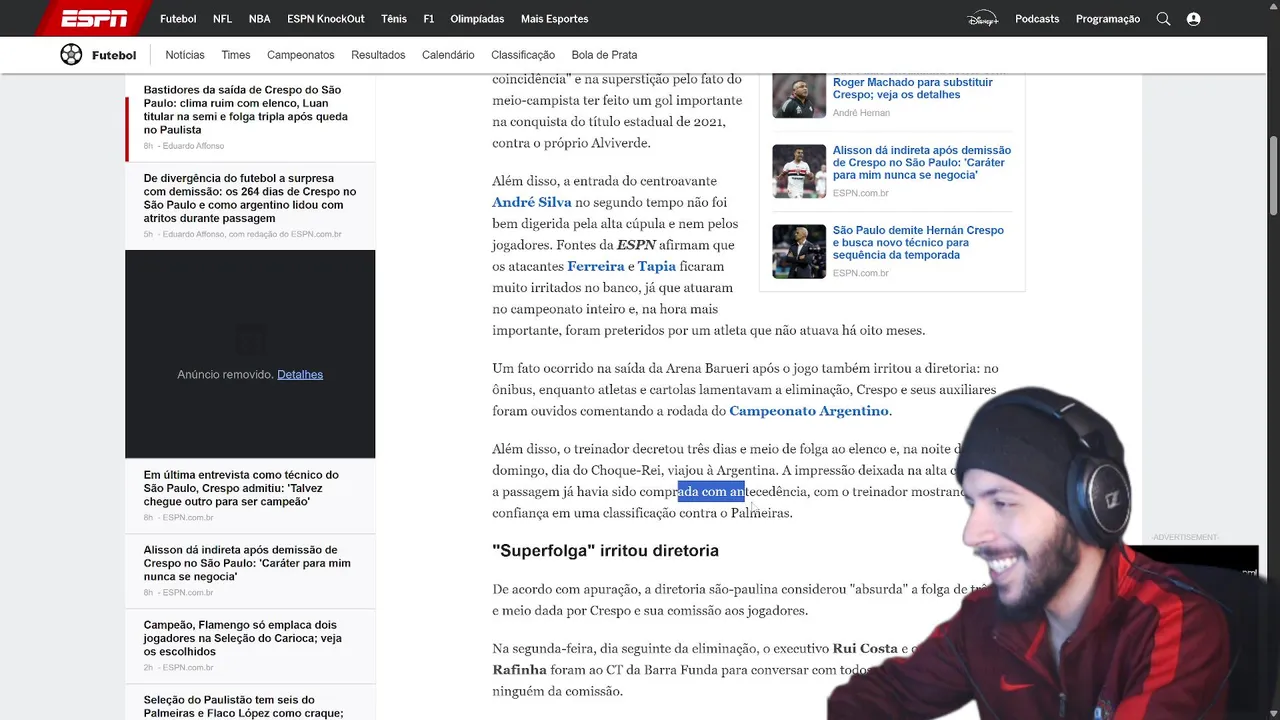The height and width of the screenshot is (720, 1280).
Task: Open 'São Paulo demite Hernán Crespo' card
Action: (918, 242)
